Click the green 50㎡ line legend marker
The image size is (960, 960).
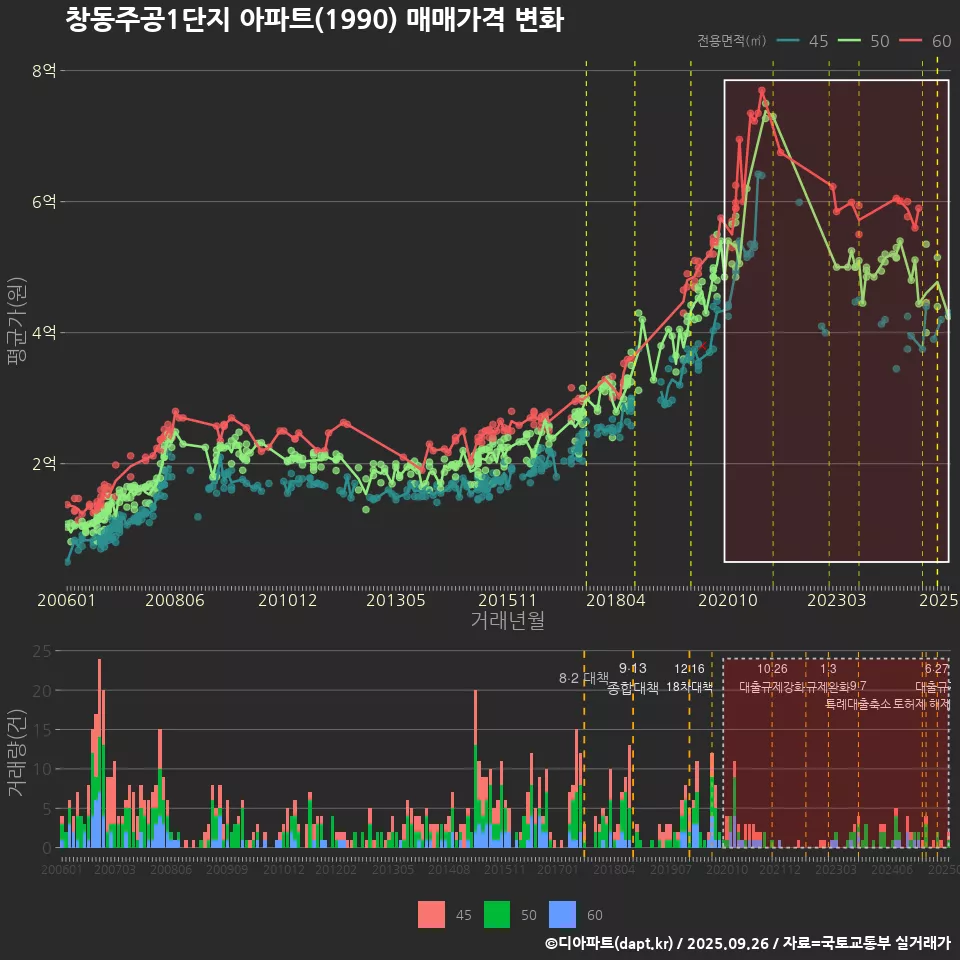click(x=850, y=41)
